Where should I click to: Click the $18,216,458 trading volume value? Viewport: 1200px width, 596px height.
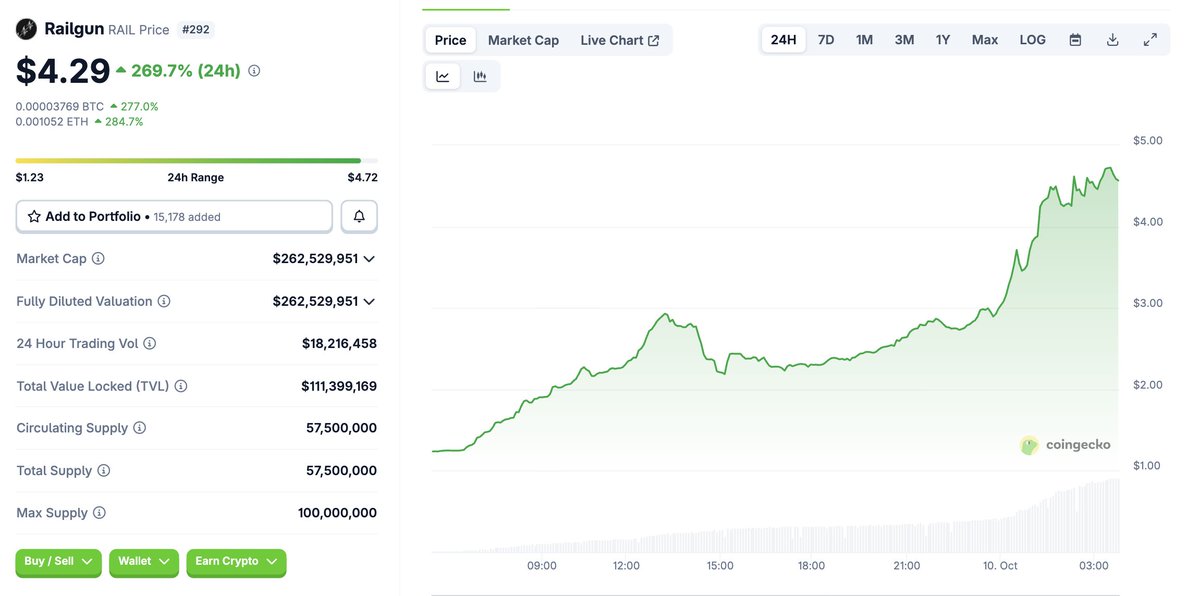[x=339, y=343]
